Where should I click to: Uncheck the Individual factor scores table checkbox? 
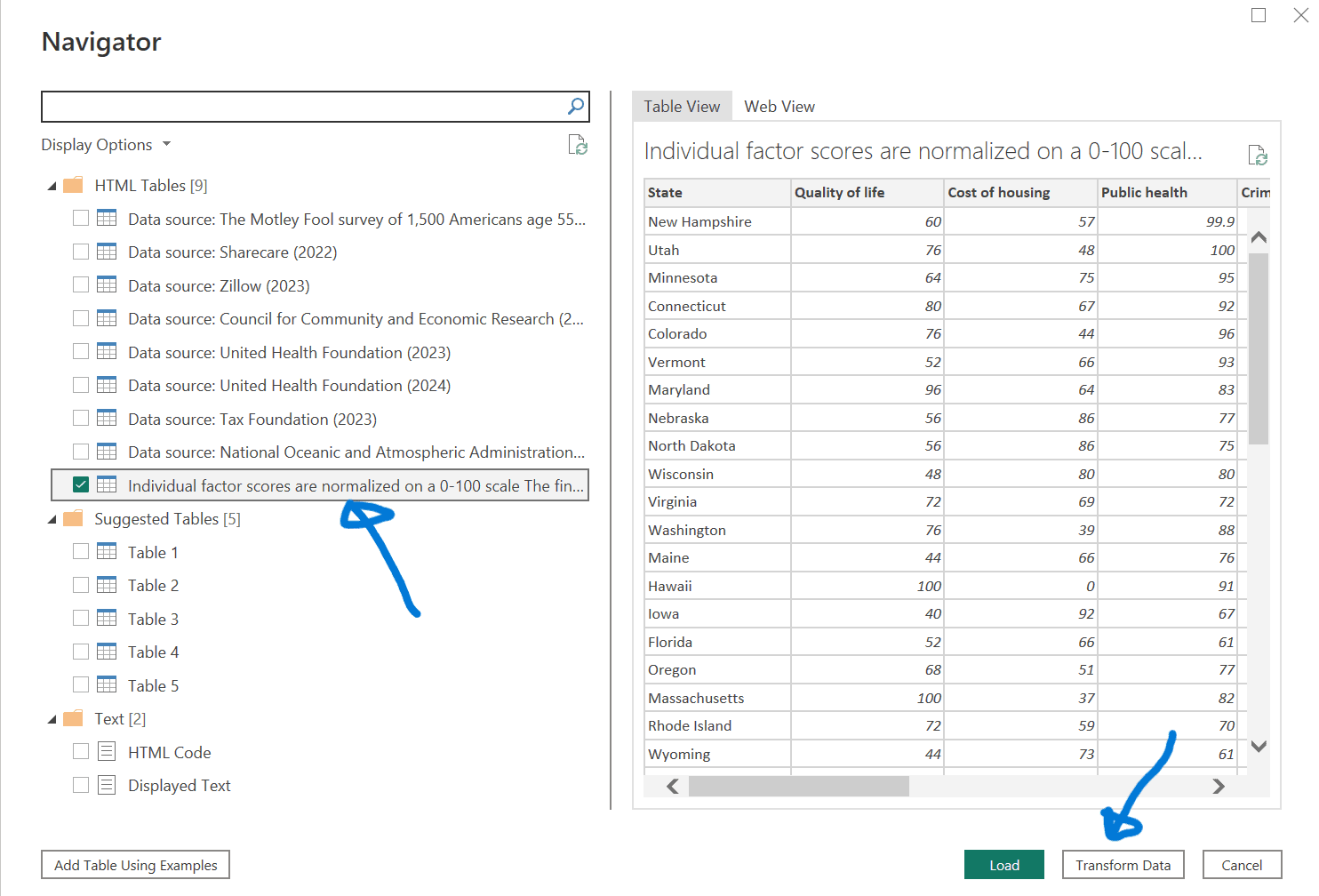pyautogui.click(x=81, y=485)
